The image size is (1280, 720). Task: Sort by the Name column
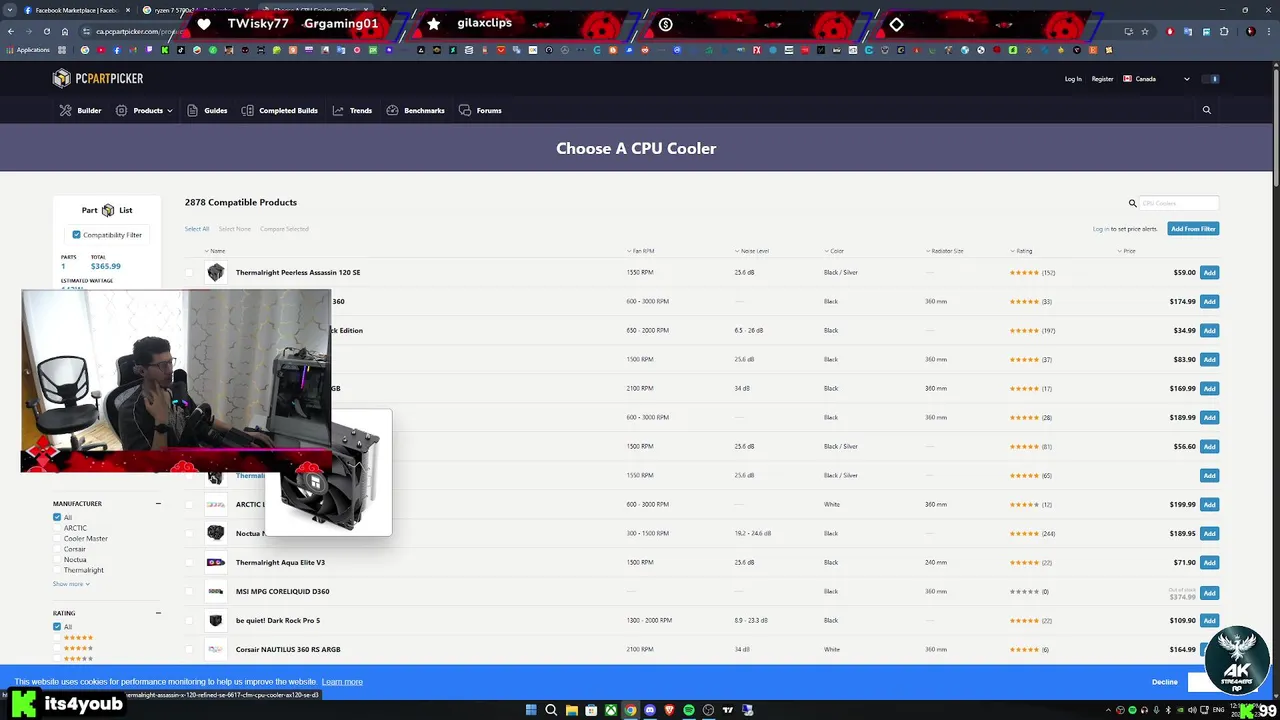[215, 251]
